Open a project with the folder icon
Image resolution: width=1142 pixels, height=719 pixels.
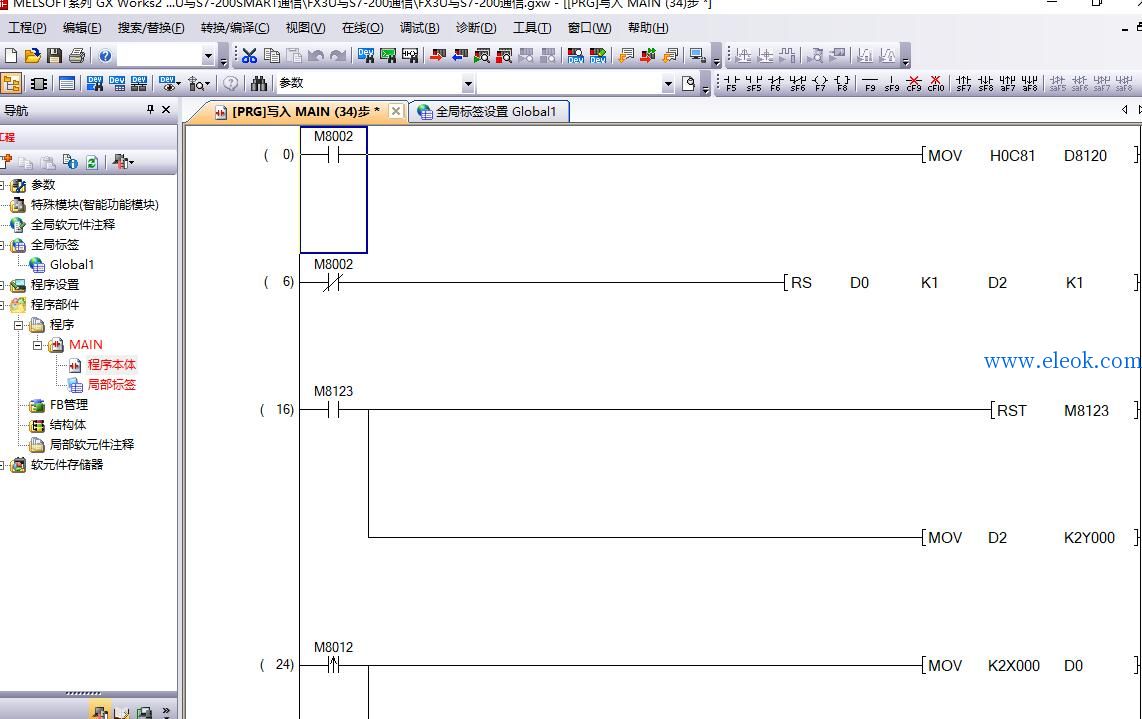coord(32,55)
